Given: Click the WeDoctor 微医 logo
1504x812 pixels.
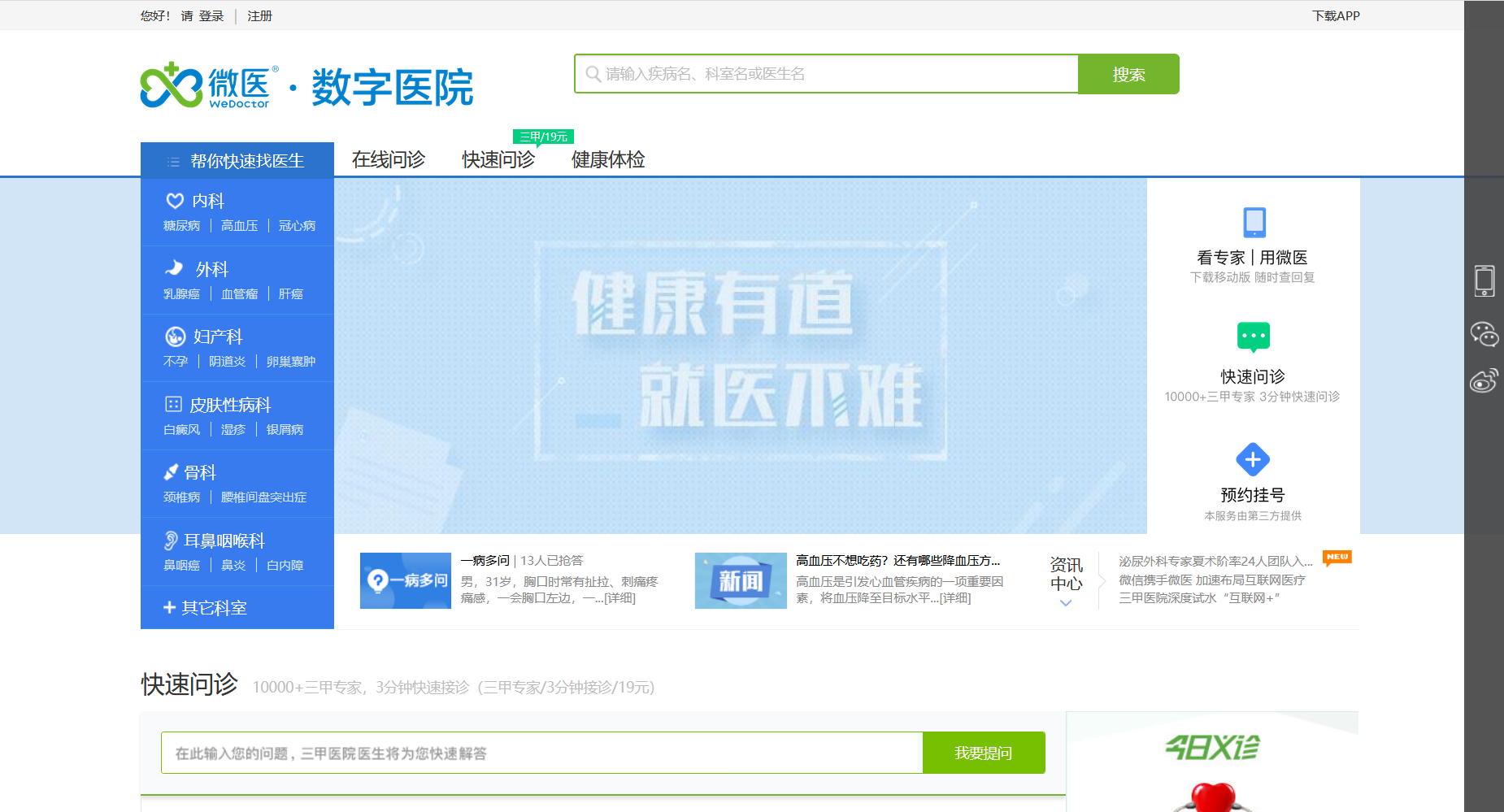Looking at the screenshot, I should pos(210,85).
